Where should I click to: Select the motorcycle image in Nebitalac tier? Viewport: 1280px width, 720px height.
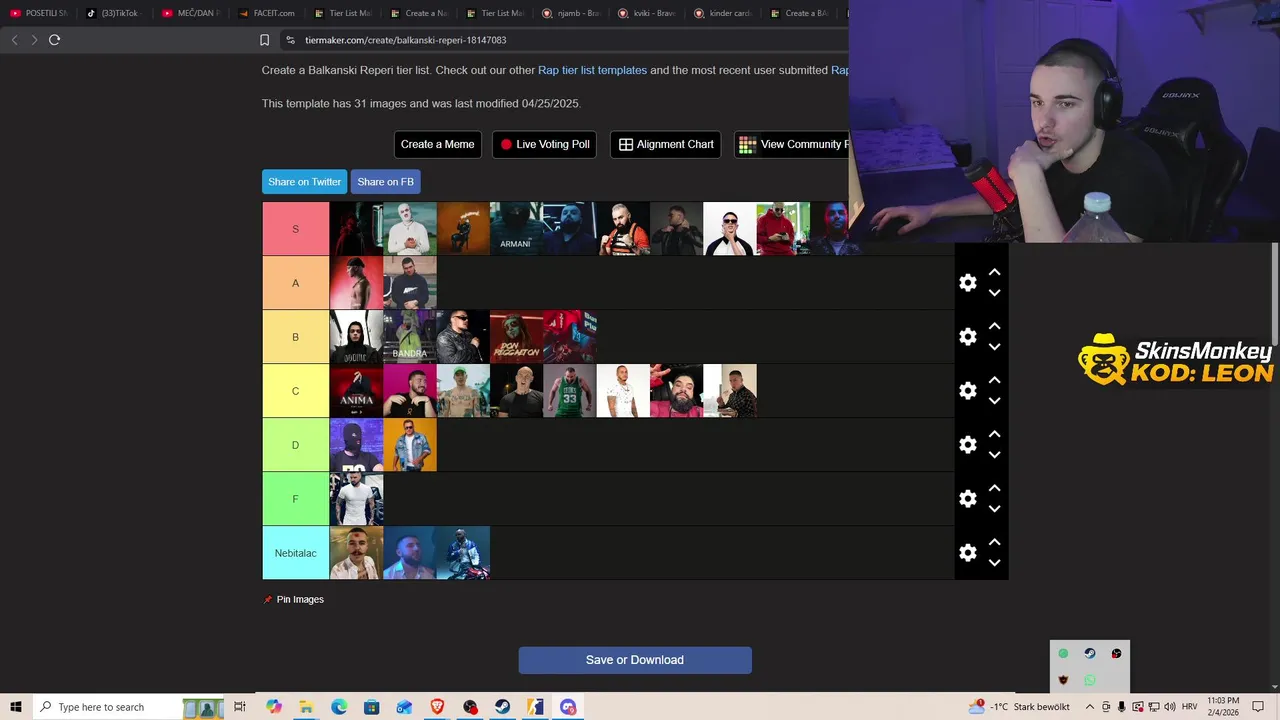point(463,553)
